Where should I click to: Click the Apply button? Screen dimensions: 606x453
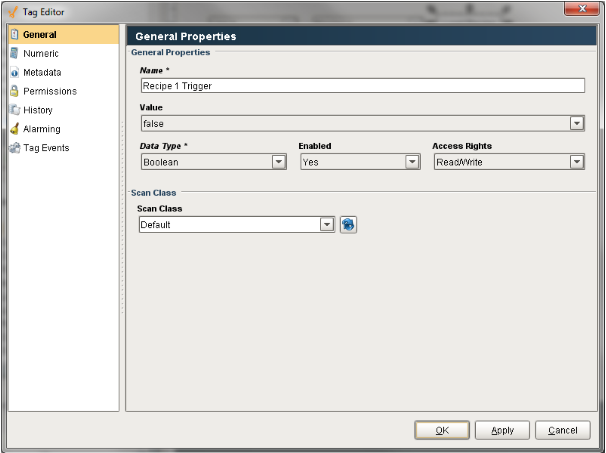point(502,430)
